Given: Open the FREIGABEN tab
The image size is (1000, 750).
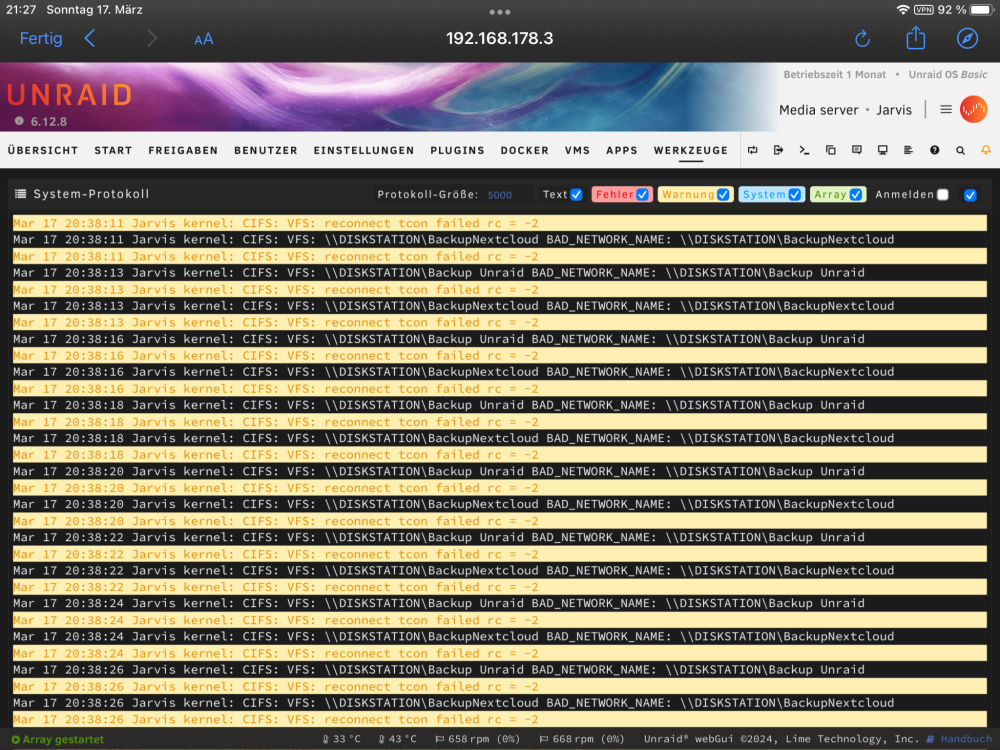Looking at the screenshot, I should (x=183, y=151).
